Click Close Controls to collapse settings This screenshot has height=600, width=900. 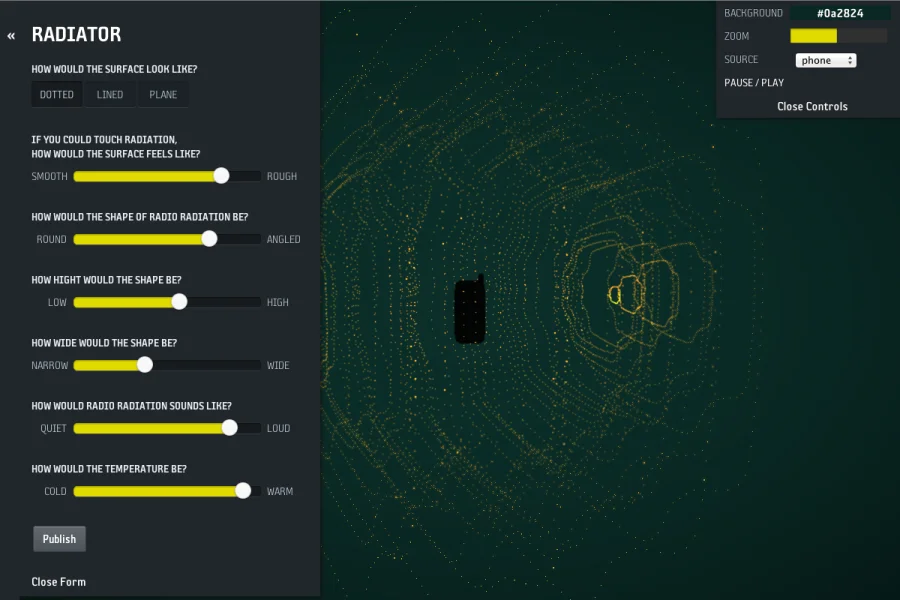[811, 106]
